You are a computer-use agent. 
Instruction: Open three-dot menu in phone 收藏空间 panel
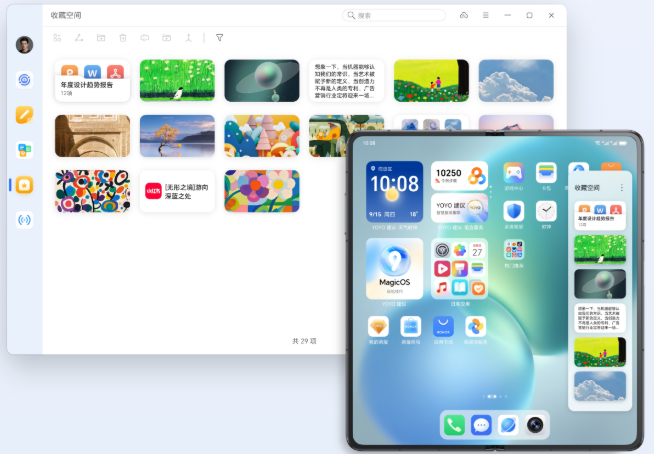(621, 188)
